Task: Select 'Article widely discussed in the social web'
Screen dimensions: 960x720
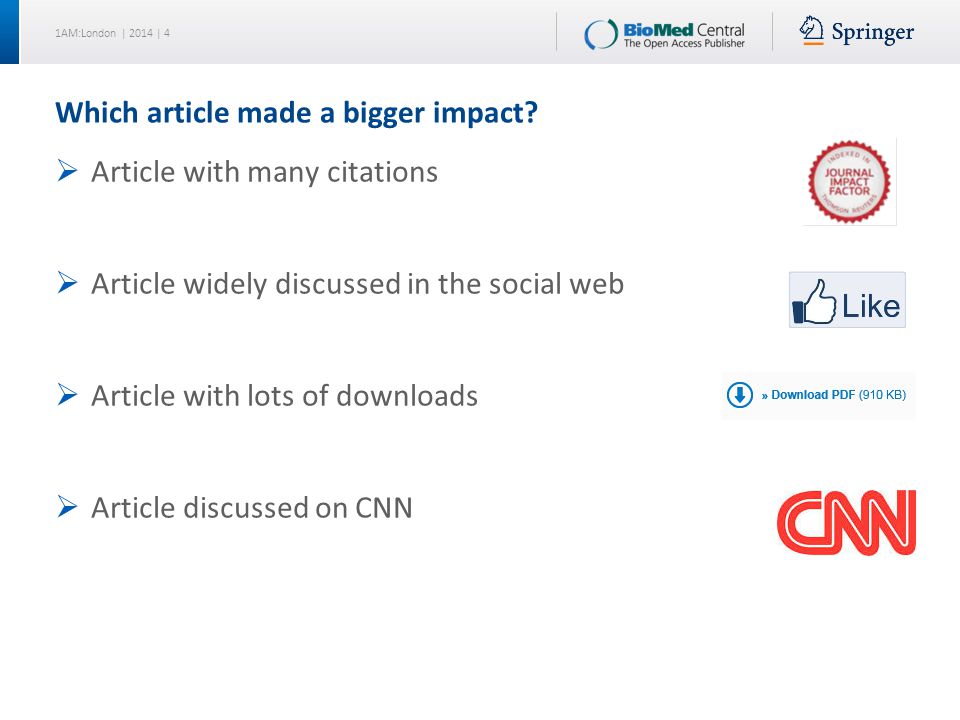Action: point(358,284)
